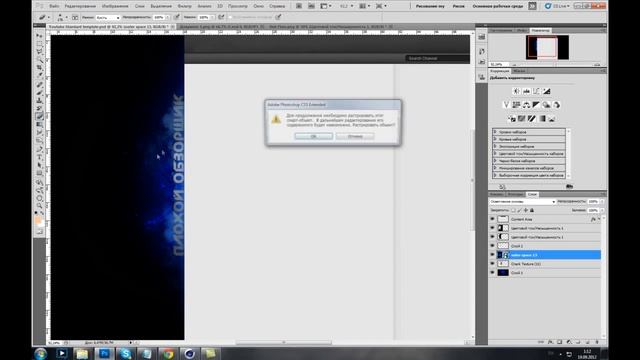640x360 pixels.
Task: Switch to the Маски tab
Action: click(x=519, y=71)
